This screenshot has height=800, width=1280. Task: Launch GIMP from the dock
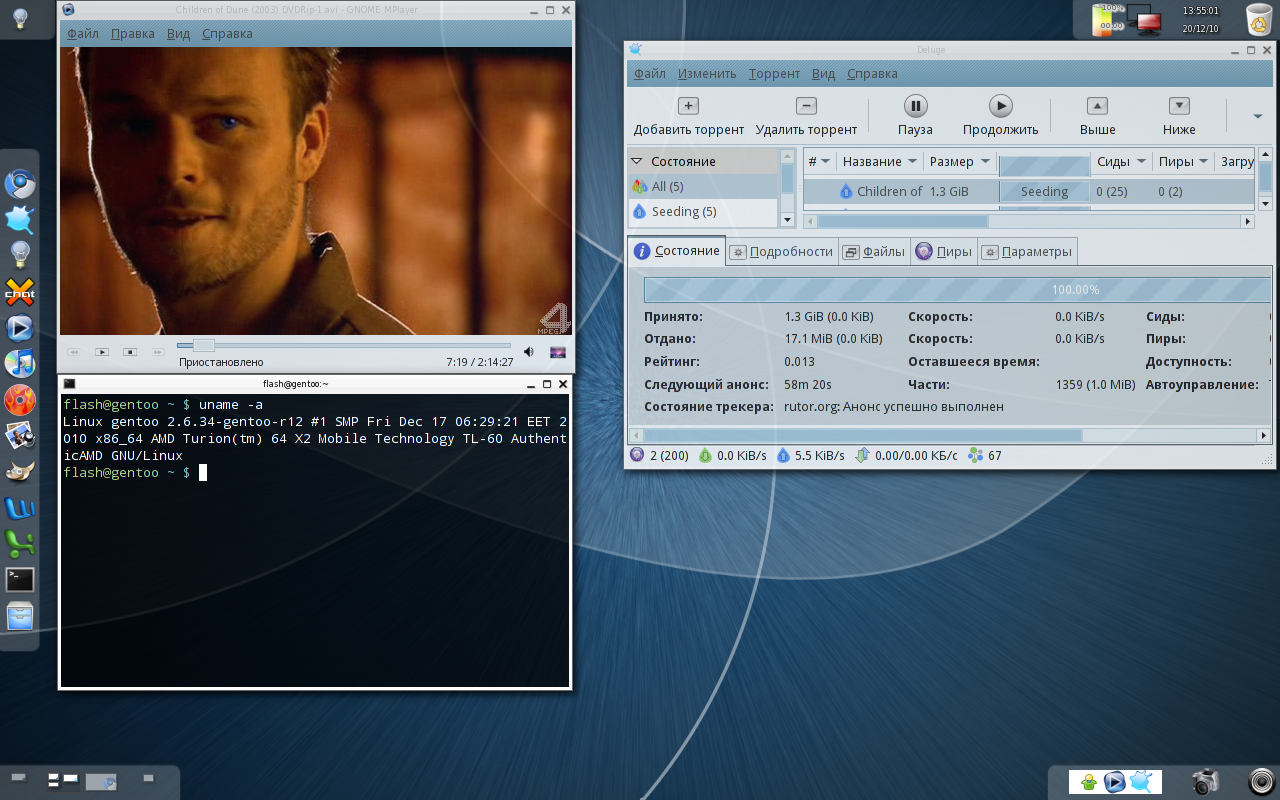point(20,472)
